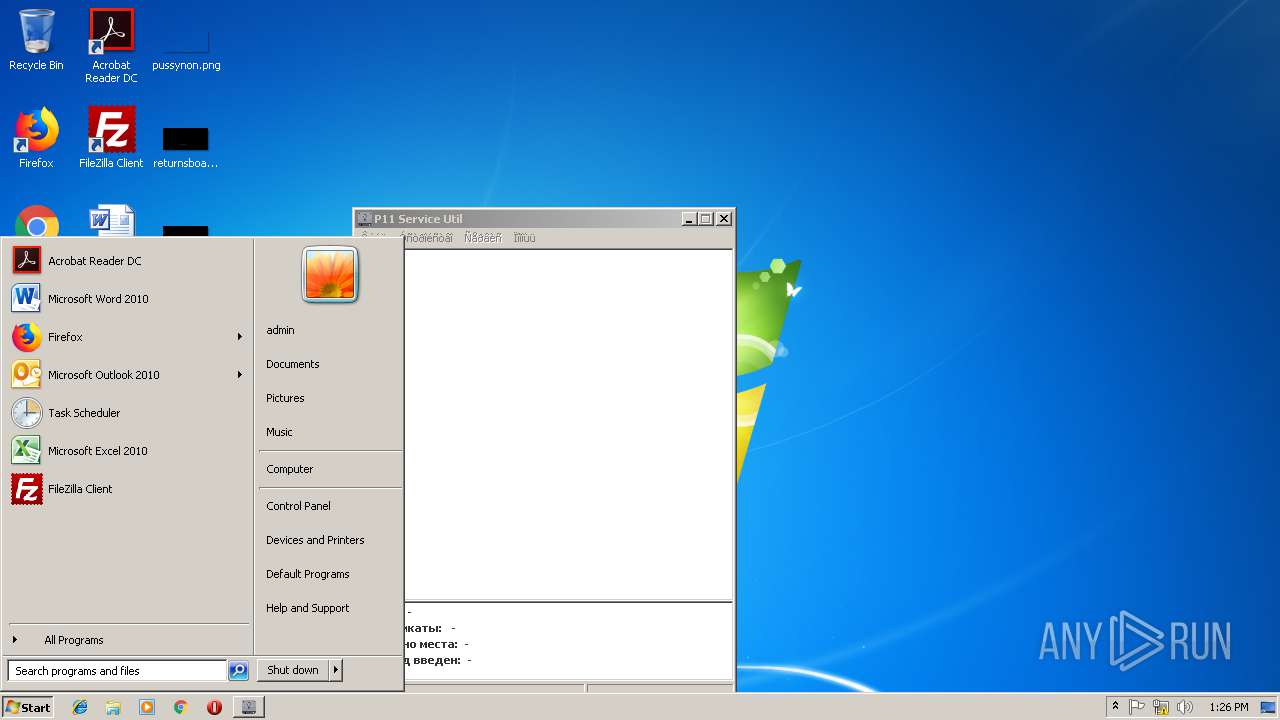Open the network status tray icon
The image size is (1280, 720).
tap(1161, 707)
